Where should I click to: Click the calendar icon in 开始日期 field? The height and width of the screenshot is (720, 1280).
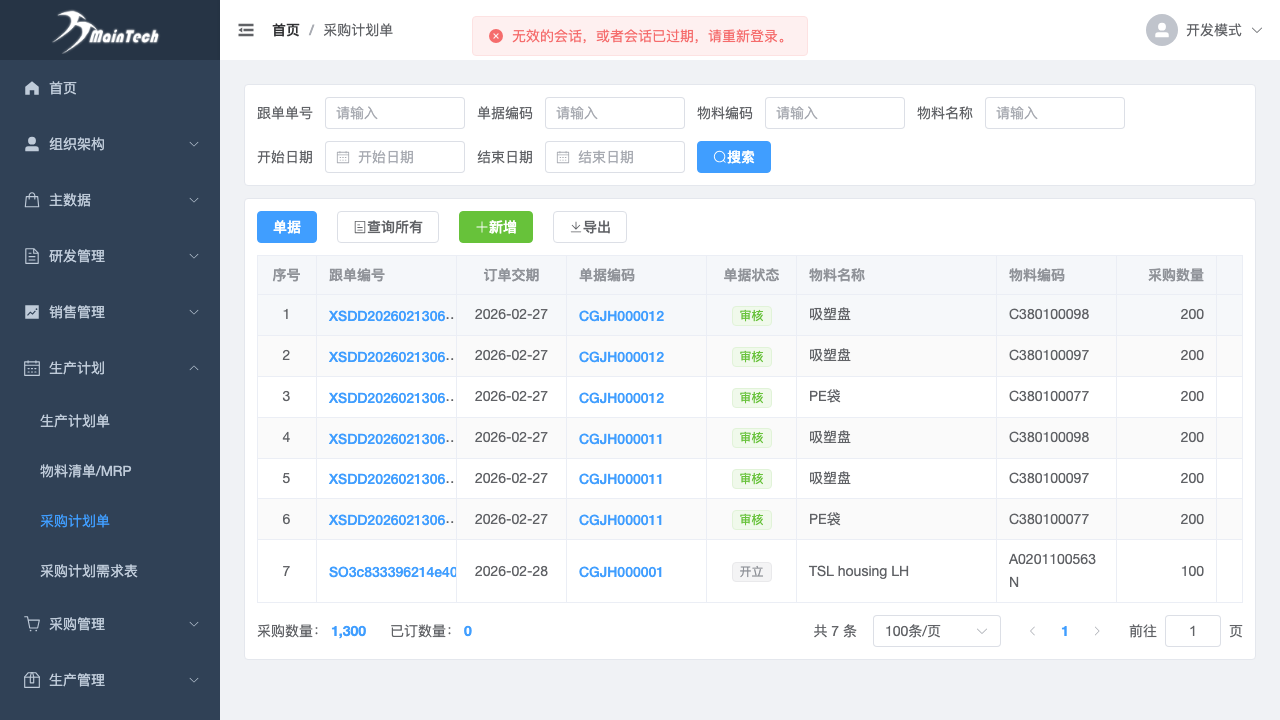pos(343,157)
